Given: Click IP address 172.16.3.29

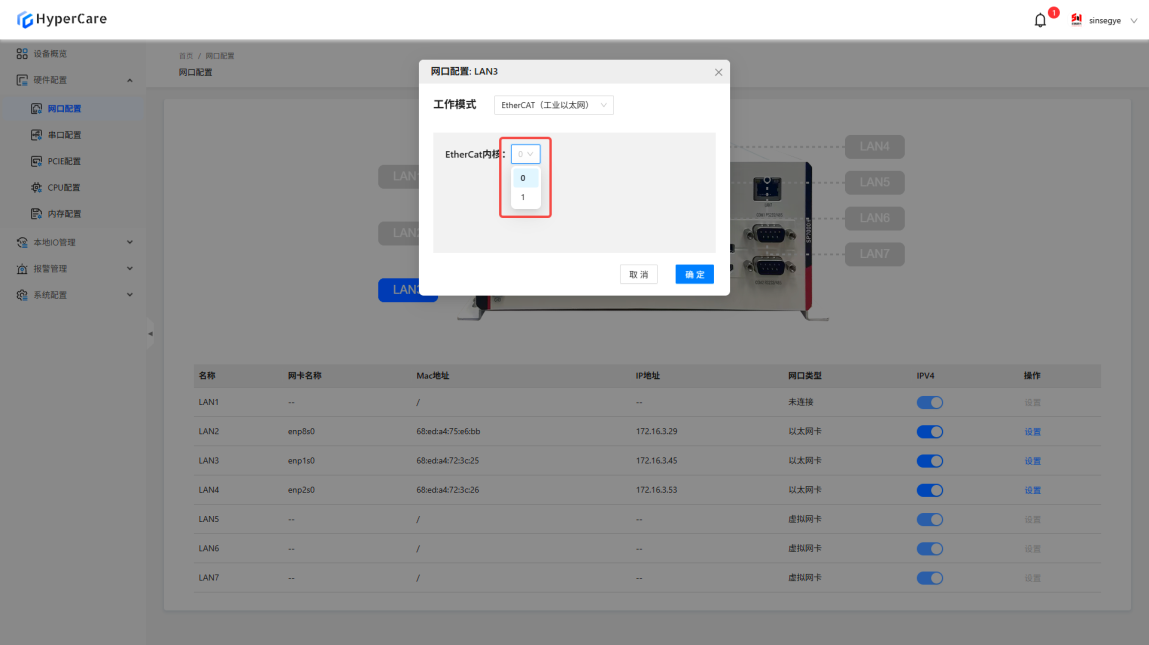Looking at the screenshot, I should (x=657, y=431).
